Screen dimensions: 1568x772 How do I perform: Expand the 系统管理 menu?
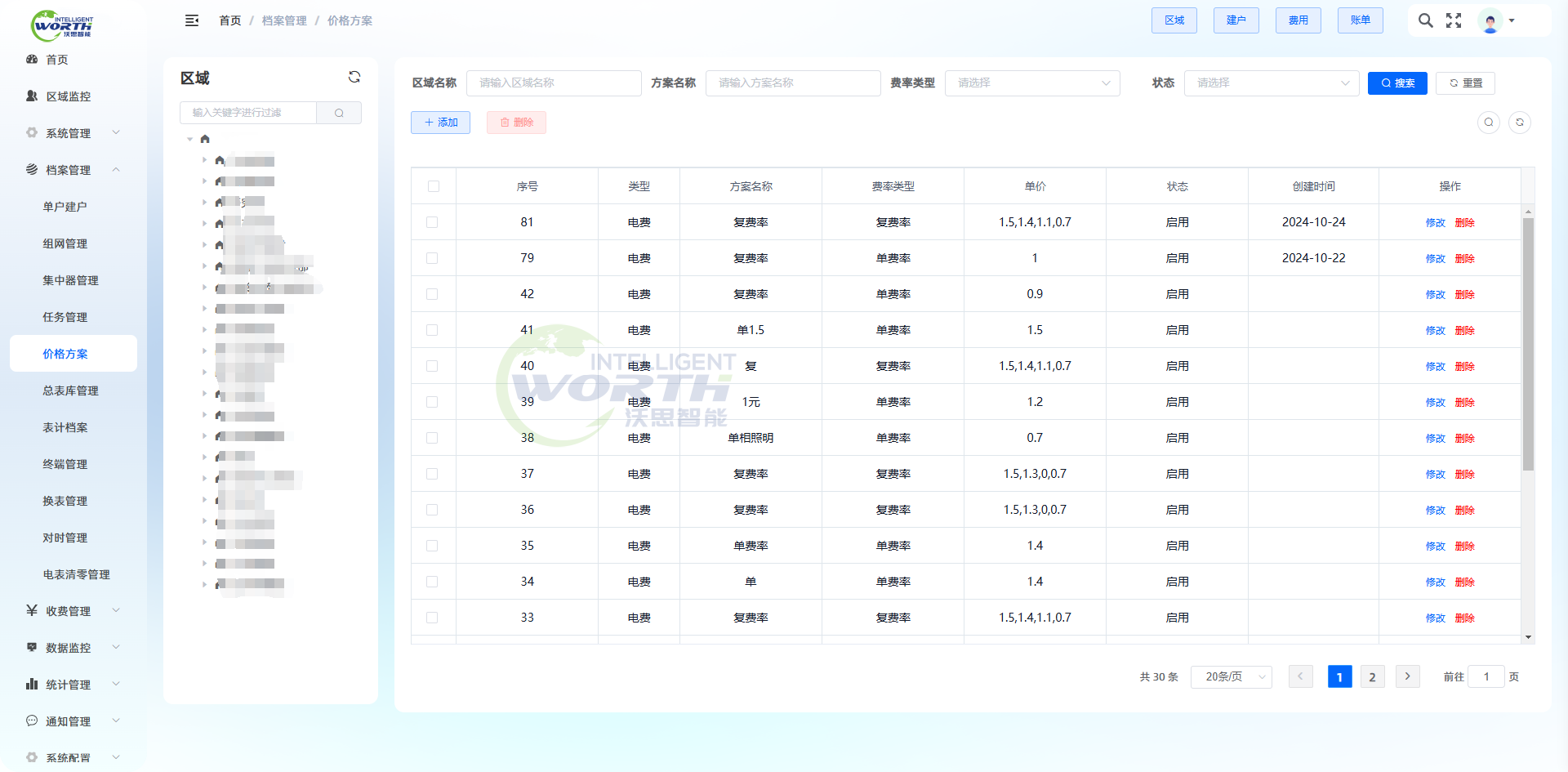tap(116, 133)
